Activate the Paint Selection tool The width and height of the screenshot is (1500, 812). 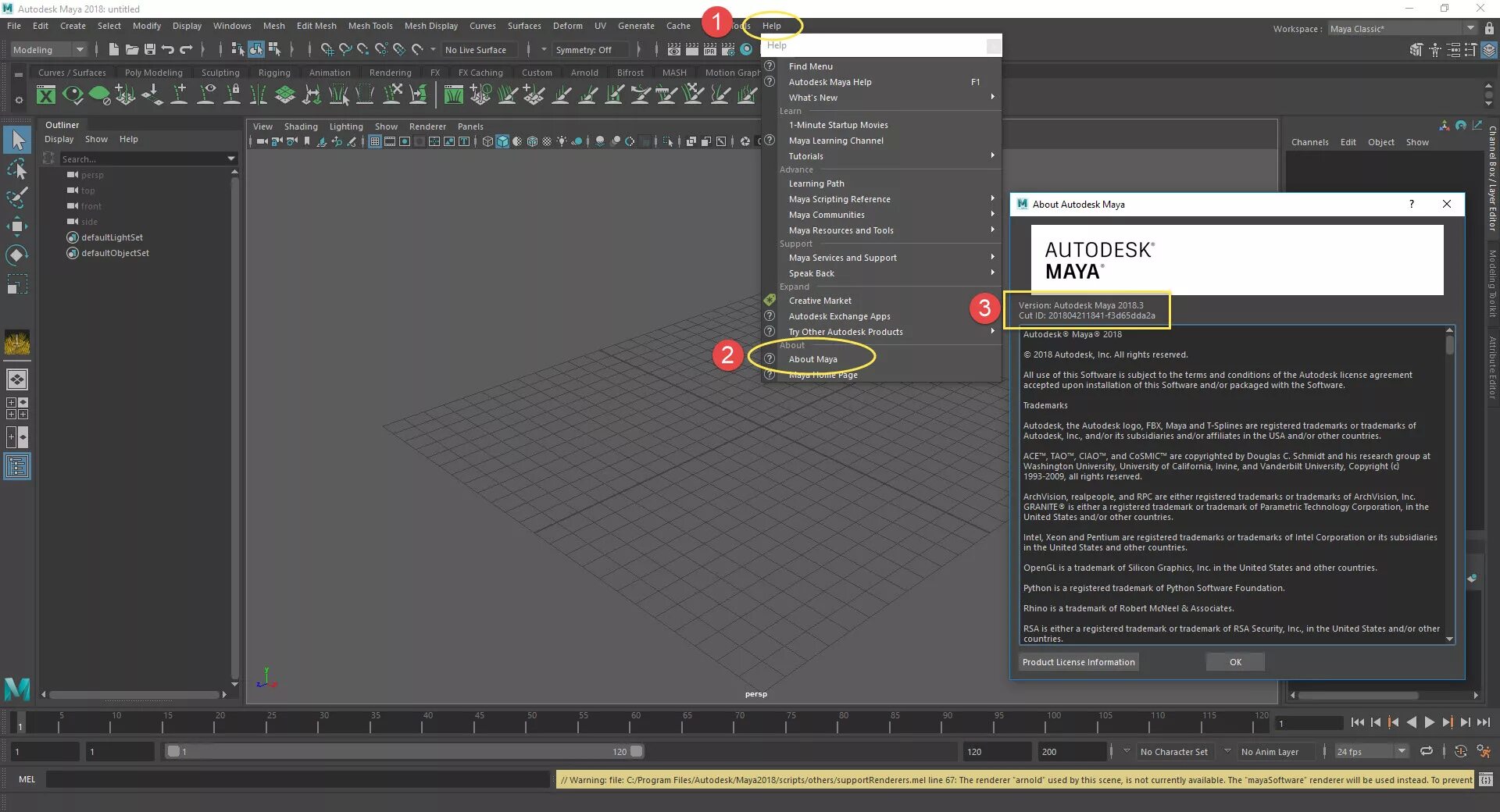coord(17,198)
